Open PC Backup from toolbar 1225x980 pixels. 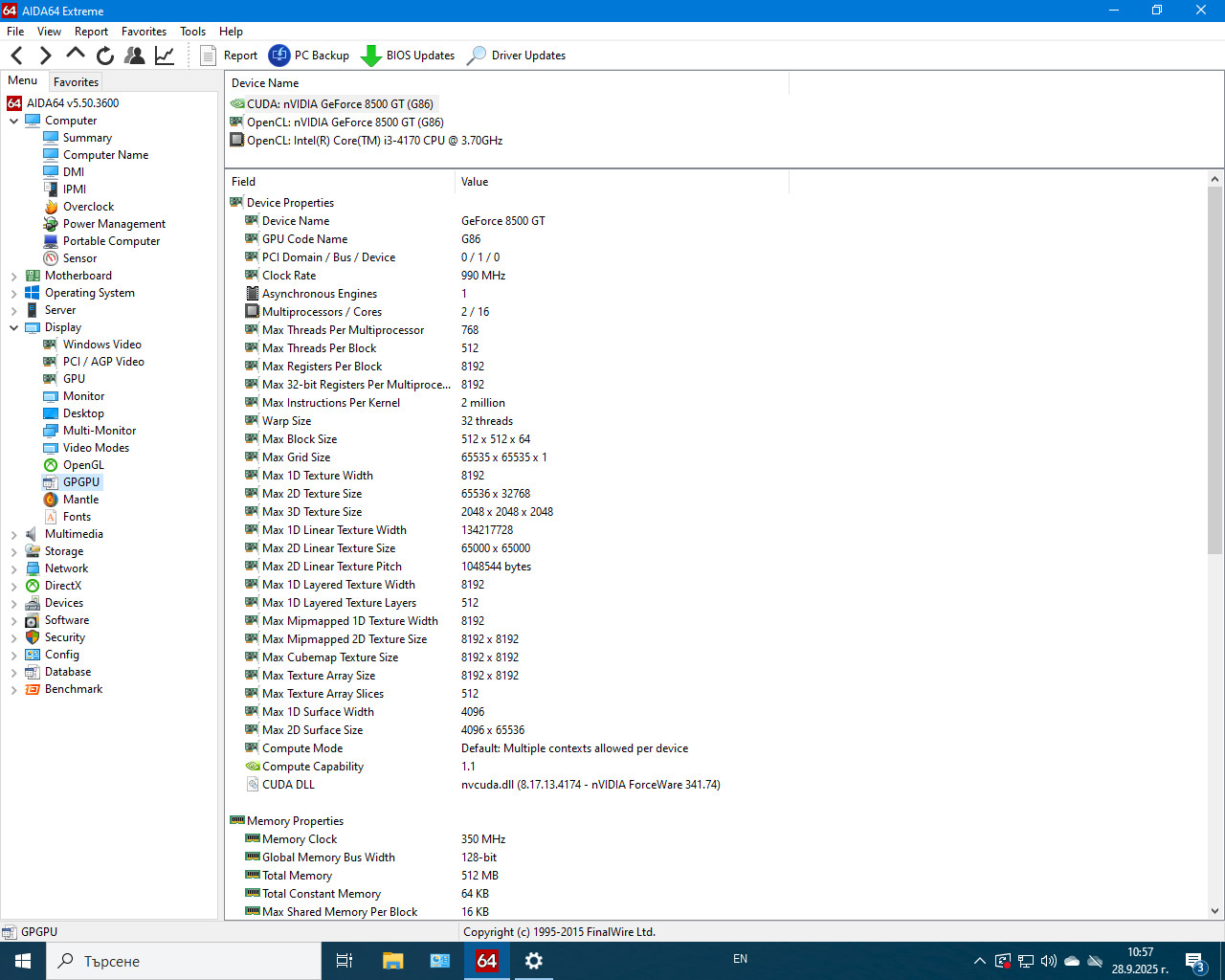tap(308, 56)
